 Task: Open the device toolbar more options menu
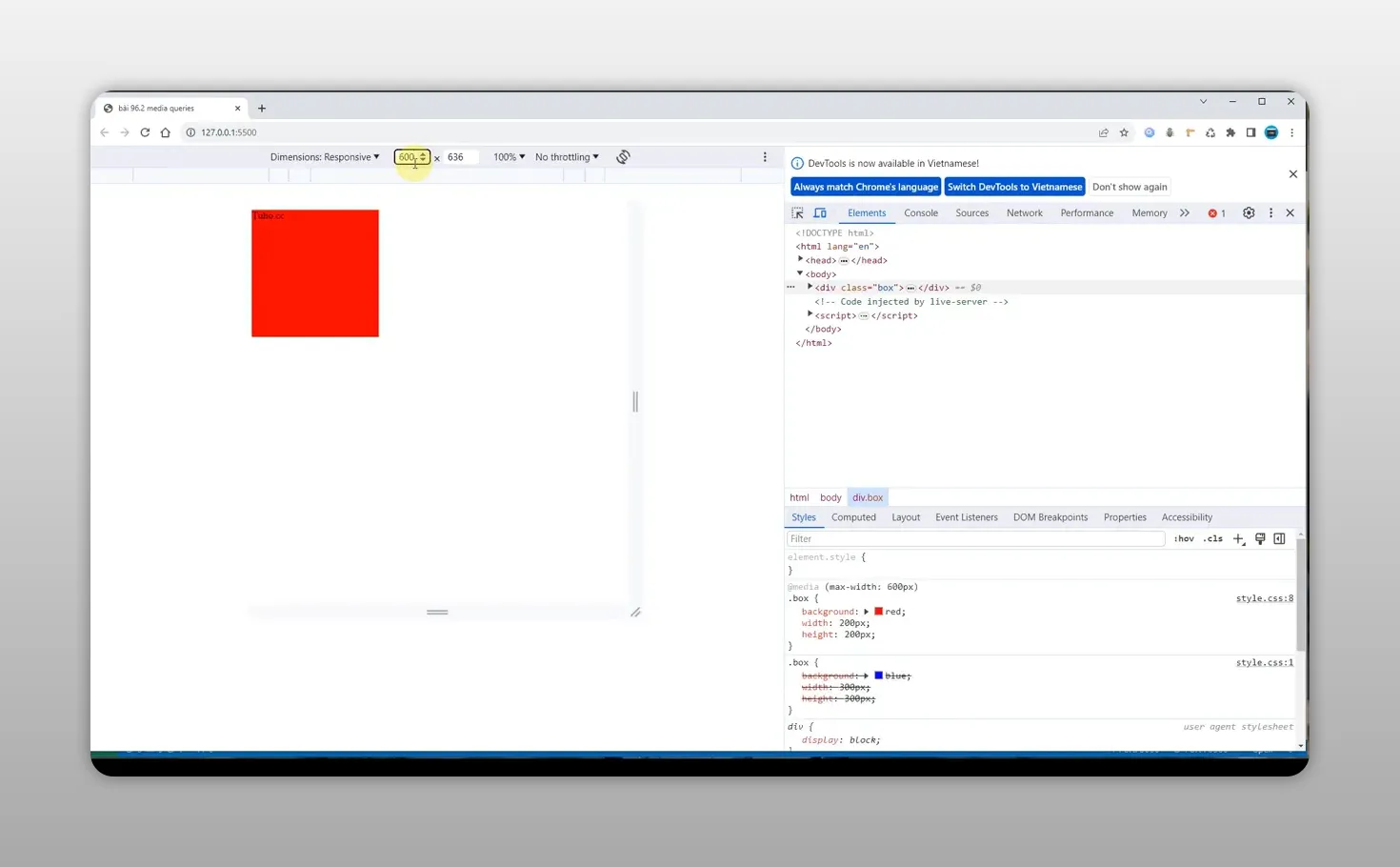click(765, 157)
